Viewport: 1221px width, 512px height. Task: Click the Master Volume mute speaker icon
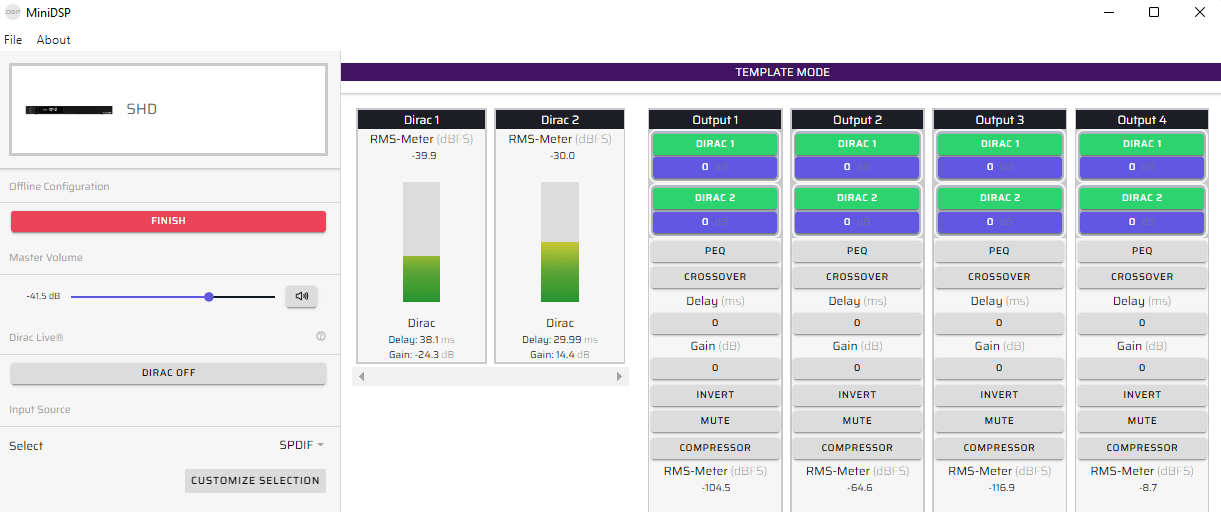pyautogui.click(x=301, y=296)
